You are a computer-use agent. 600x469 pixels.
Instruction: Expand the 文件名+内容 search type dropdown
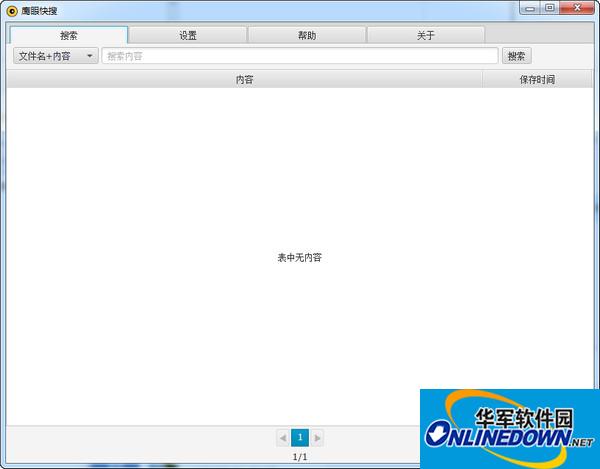click(55, 56)
